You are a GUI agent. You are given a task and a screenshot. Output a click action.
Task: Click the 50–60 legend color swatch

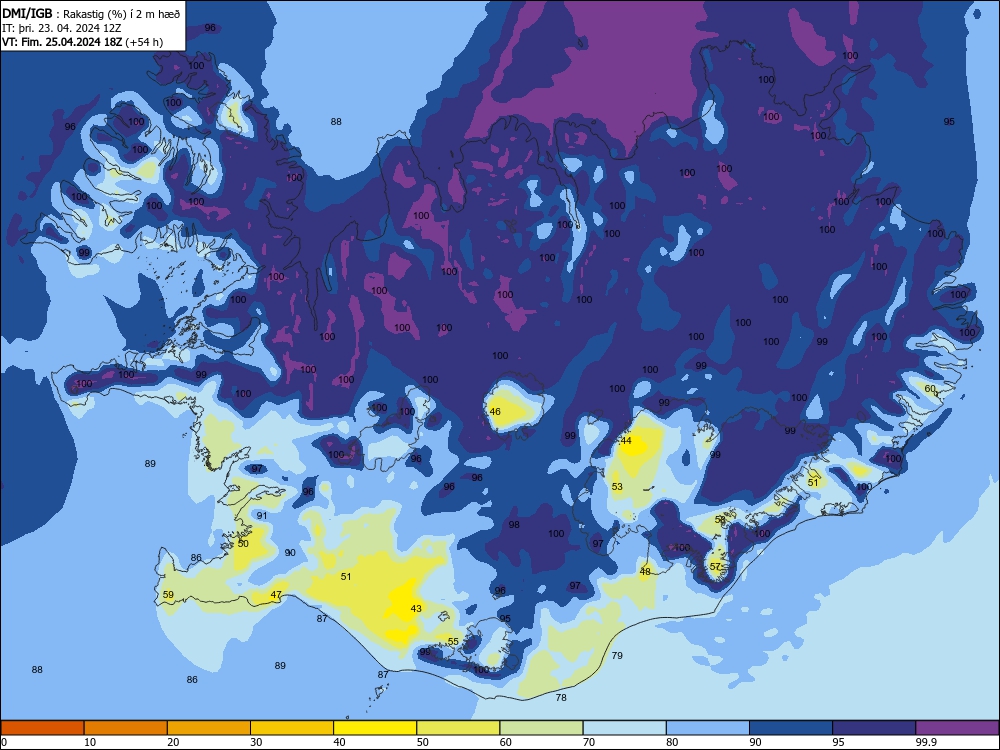(458, 728)
